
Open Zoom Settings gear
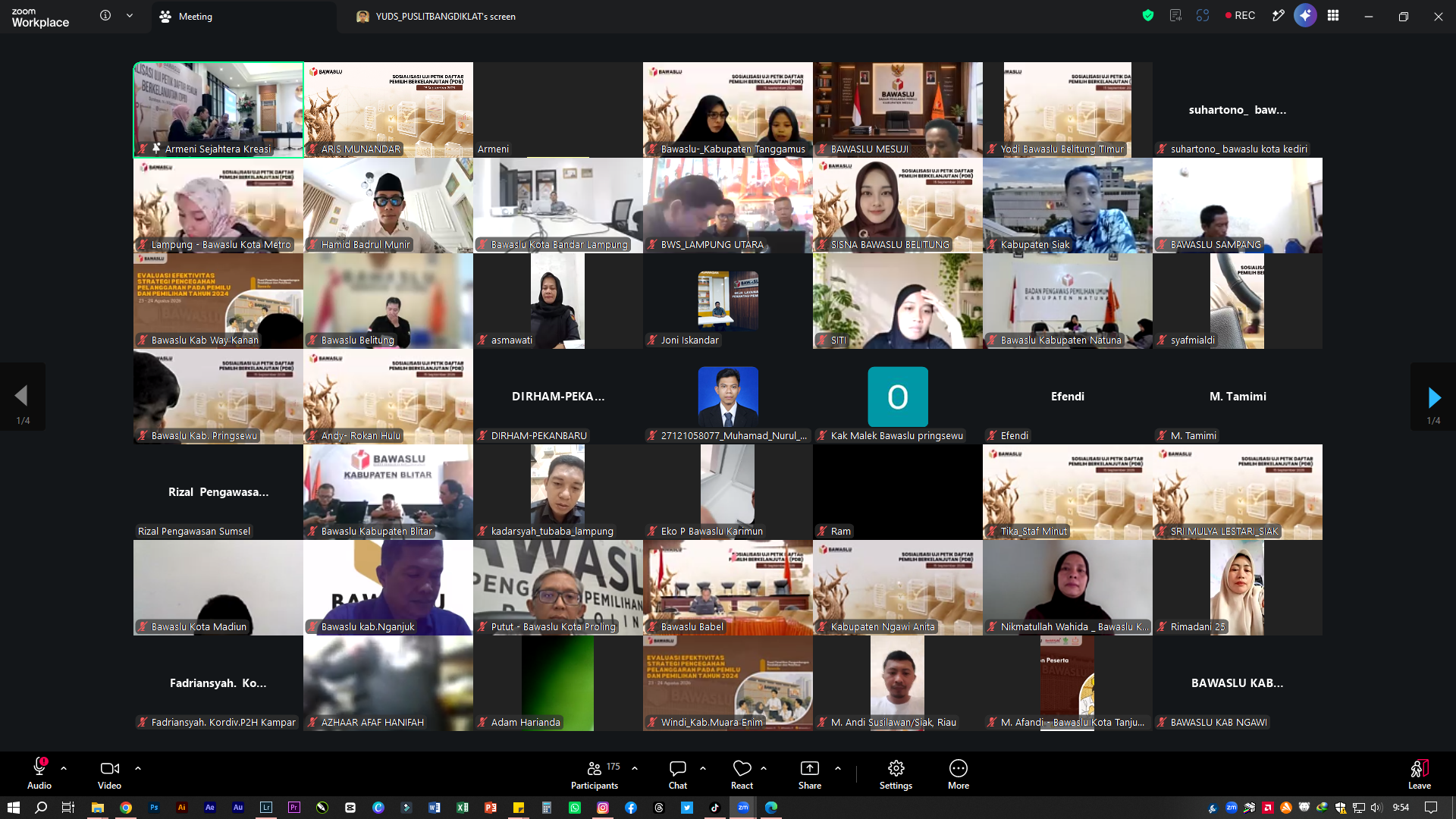point(896,774)
